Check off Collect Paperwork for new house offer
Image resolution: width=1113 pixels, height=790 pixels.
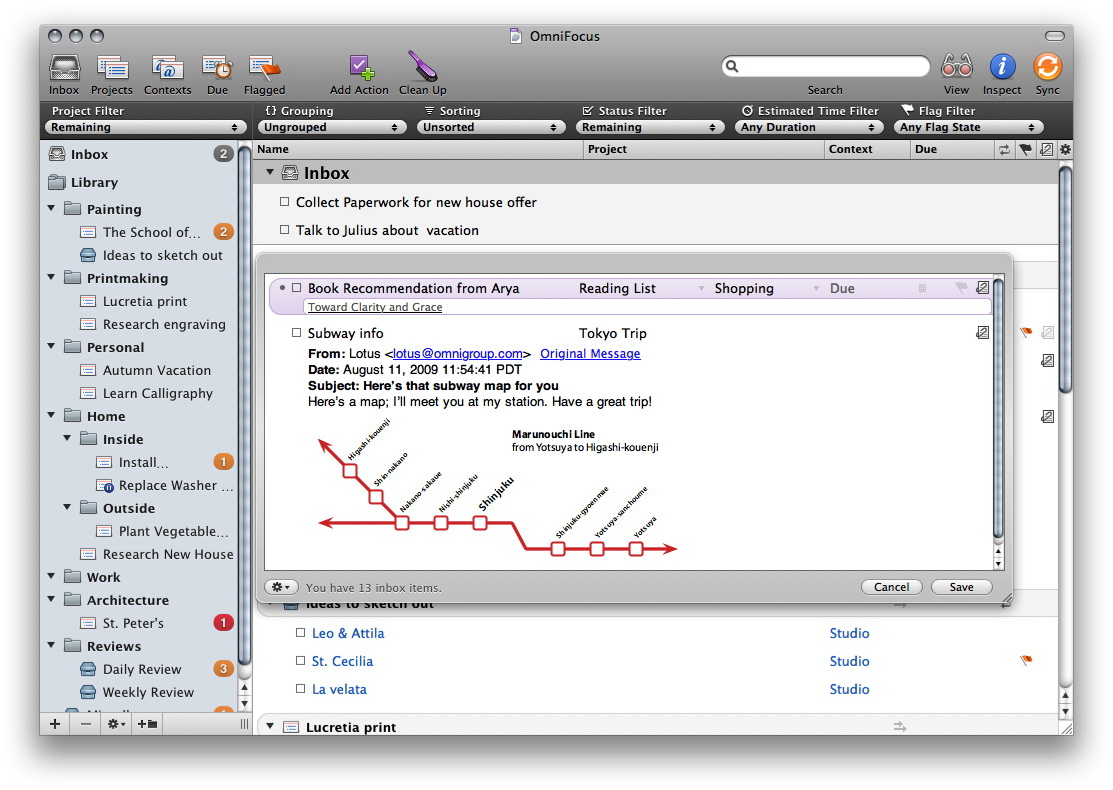coord(285,202)
